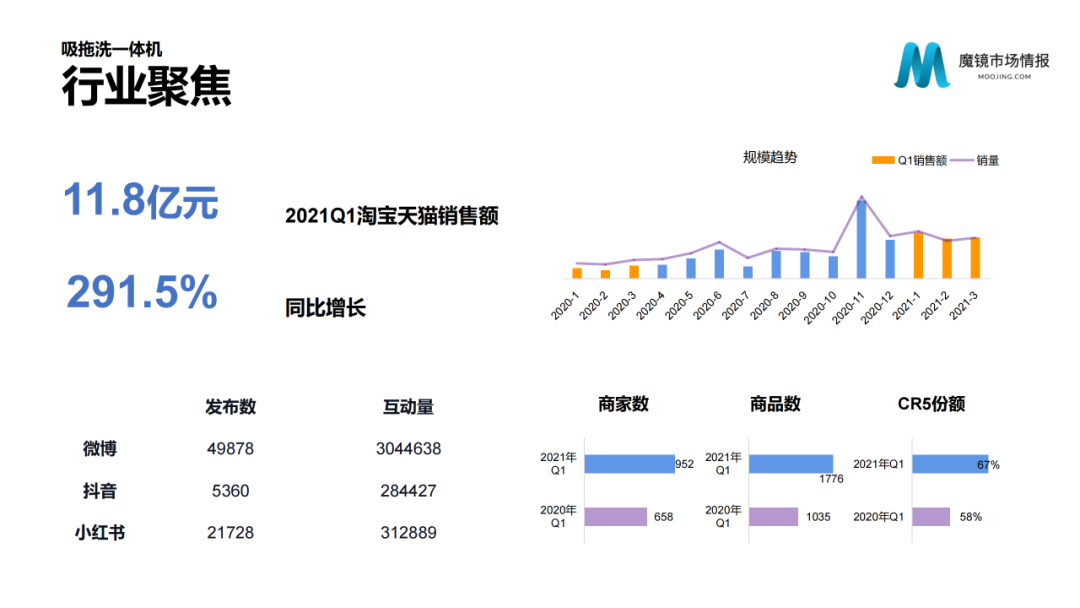Click the blue 67% CR5 bar
This screenshot has height=608, width=1080.
coord(951,464)
